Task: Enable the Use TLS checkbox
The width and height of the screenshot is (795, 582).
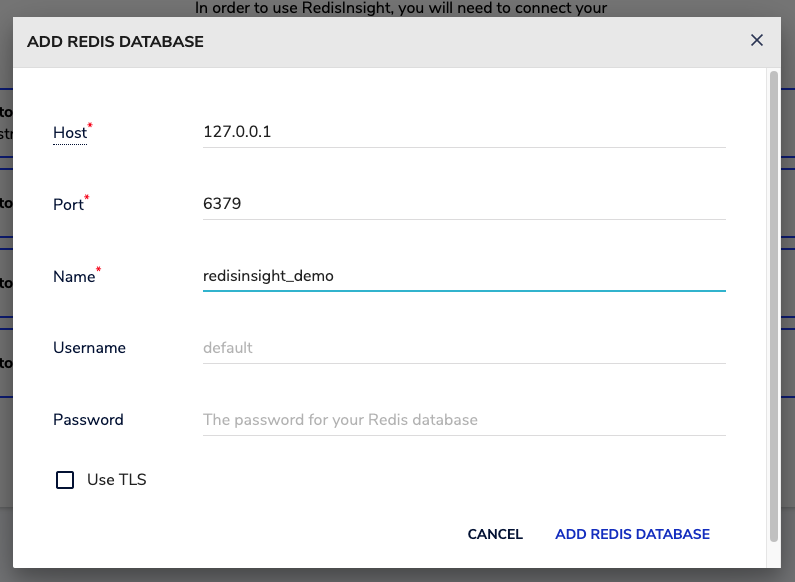Action: (65, 480)
